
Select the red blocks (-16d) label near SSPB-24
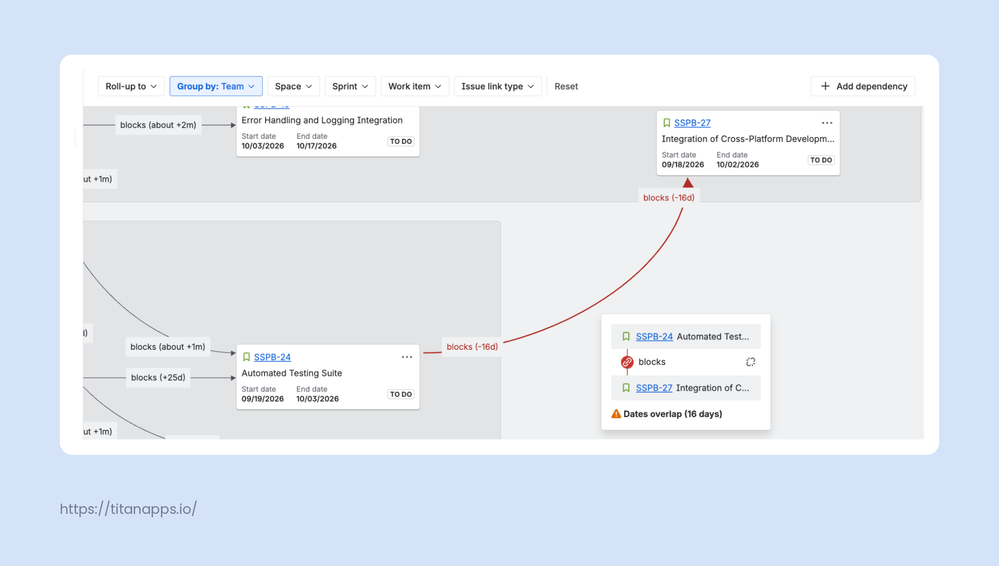tap(472, 347)
